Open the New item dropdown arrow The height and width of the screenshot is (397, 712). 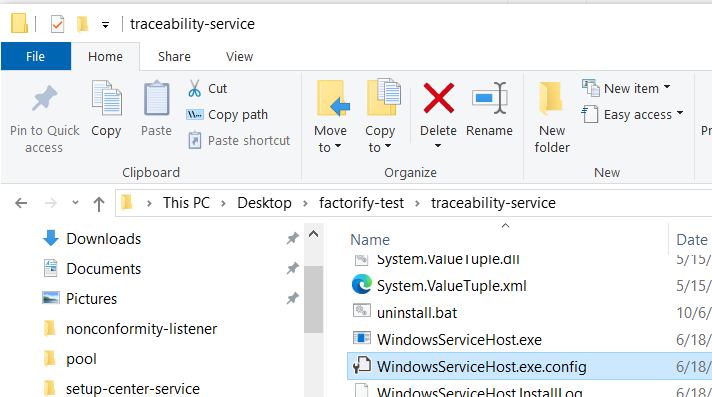pyautogui.click(x=667, y=87)
